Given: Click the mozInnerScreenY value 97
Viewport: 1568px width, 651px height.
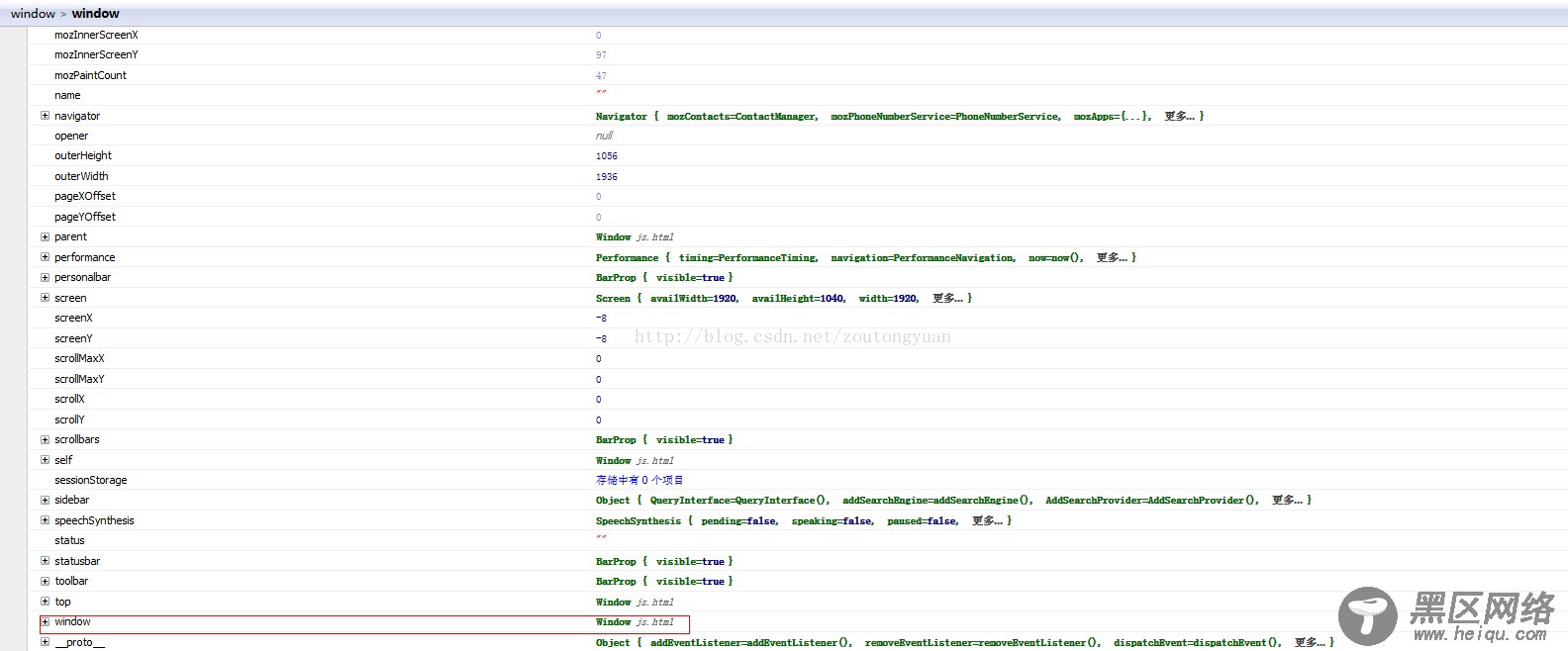Looking at the screenshot, I should point(601,55).
